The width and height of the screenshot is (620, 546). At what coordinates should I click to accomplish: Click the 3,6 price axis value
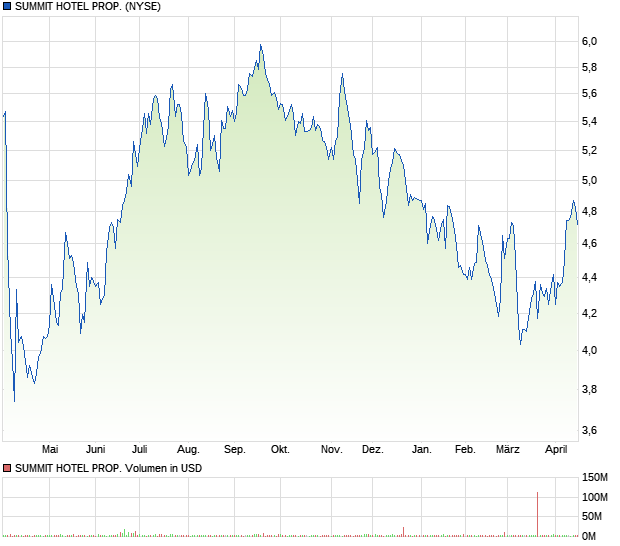click(x=589, y=430)
